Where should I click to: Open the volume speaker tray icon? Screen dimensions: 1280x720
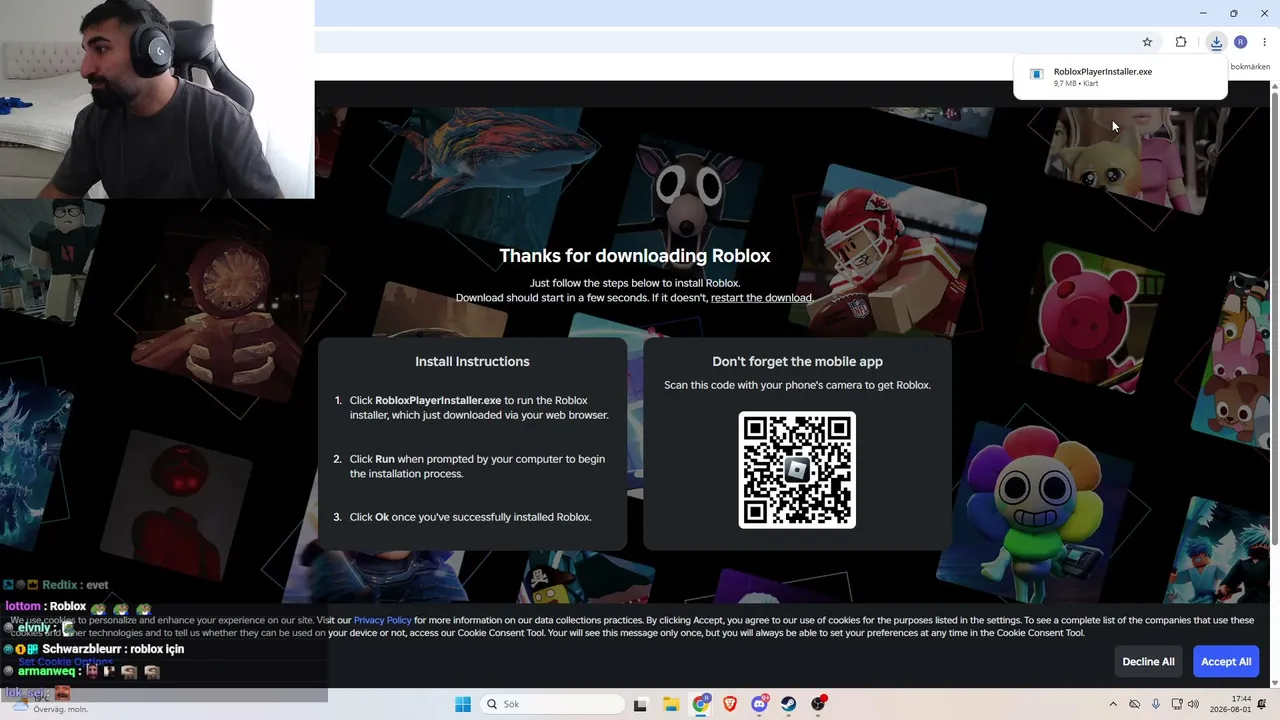tap(1193, 704)
